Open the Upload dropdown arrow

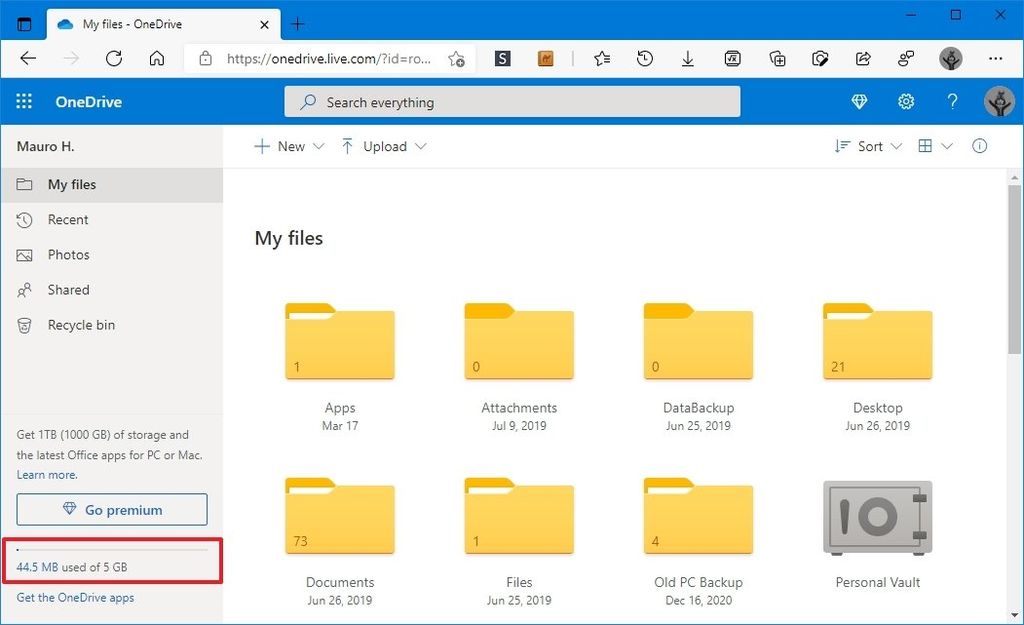pyautogui.click(x=419, y=146)
